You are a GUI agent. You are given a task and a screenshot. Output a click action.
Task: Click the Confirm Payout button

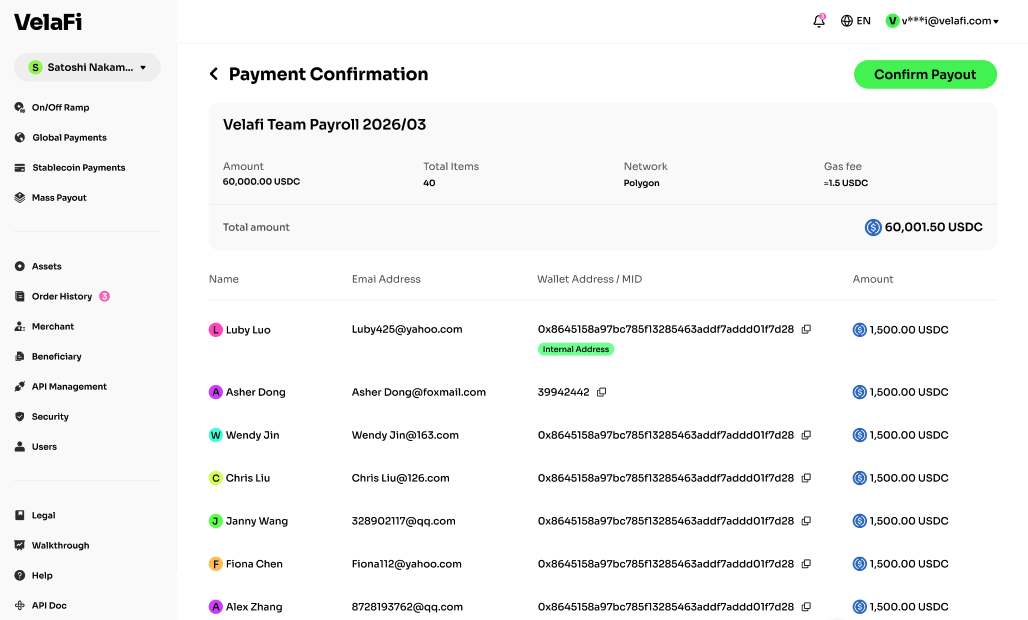click(x=925, y=75)
